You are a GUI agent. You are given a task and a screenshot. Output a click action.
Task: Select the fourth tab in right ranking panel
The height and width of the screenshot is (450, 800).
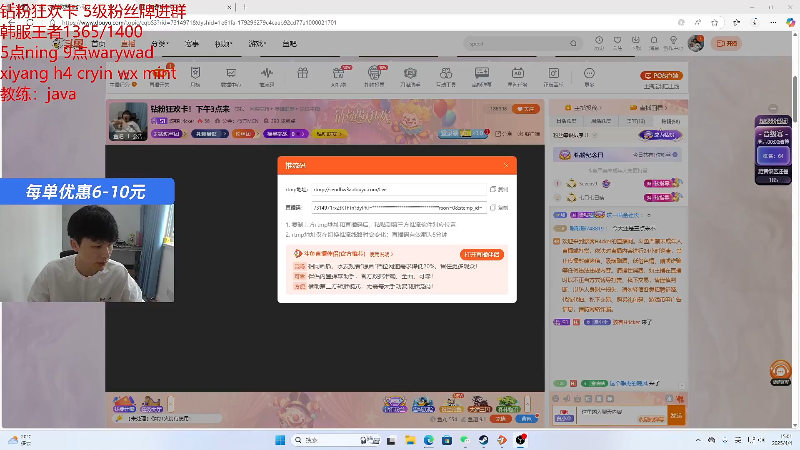point(670,121)
